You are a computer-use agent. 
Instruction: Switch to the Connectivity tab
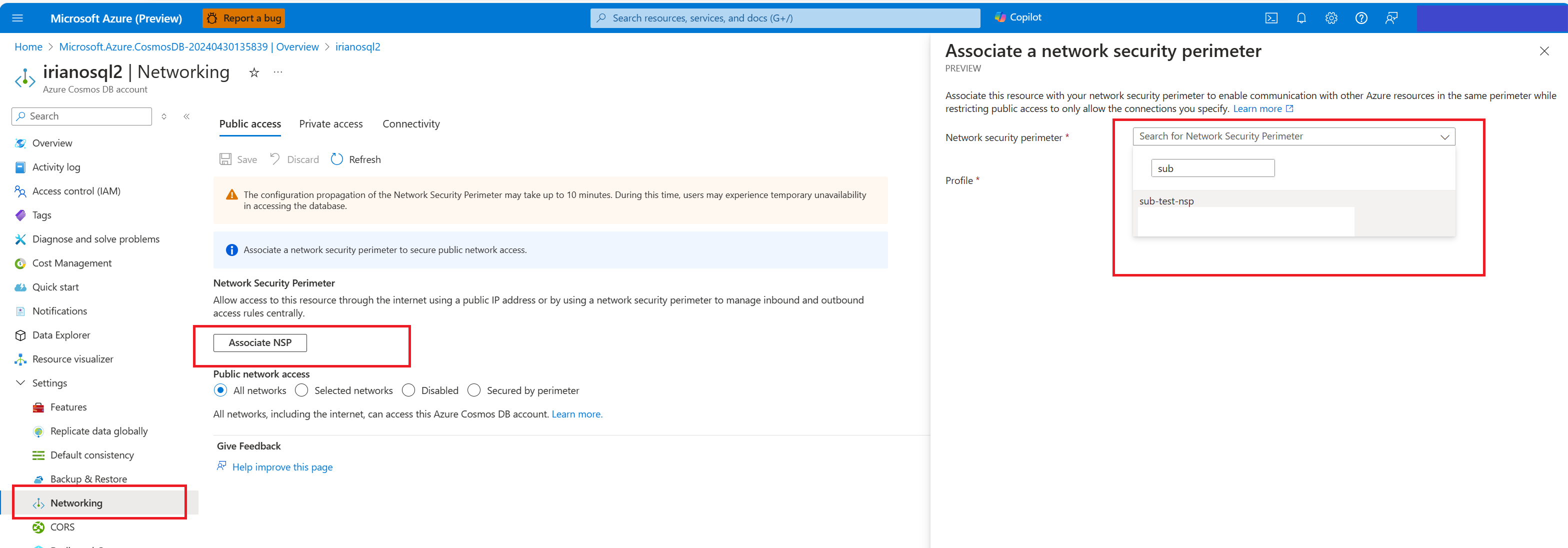411,123
